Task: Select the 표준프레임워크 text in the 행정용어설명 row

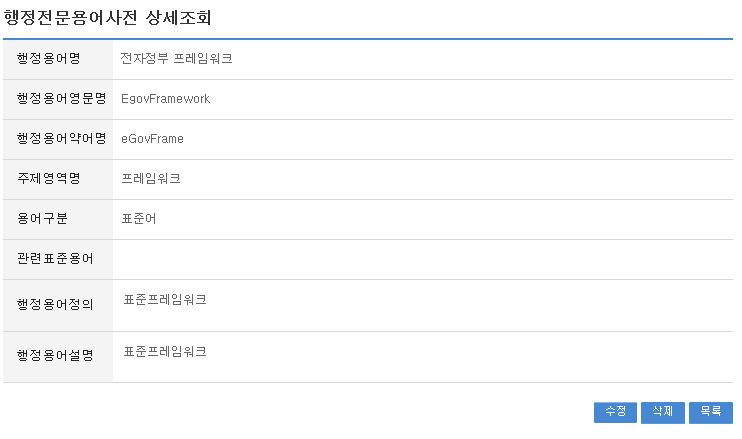Action: pyautogui.click(x=165, y=351)
